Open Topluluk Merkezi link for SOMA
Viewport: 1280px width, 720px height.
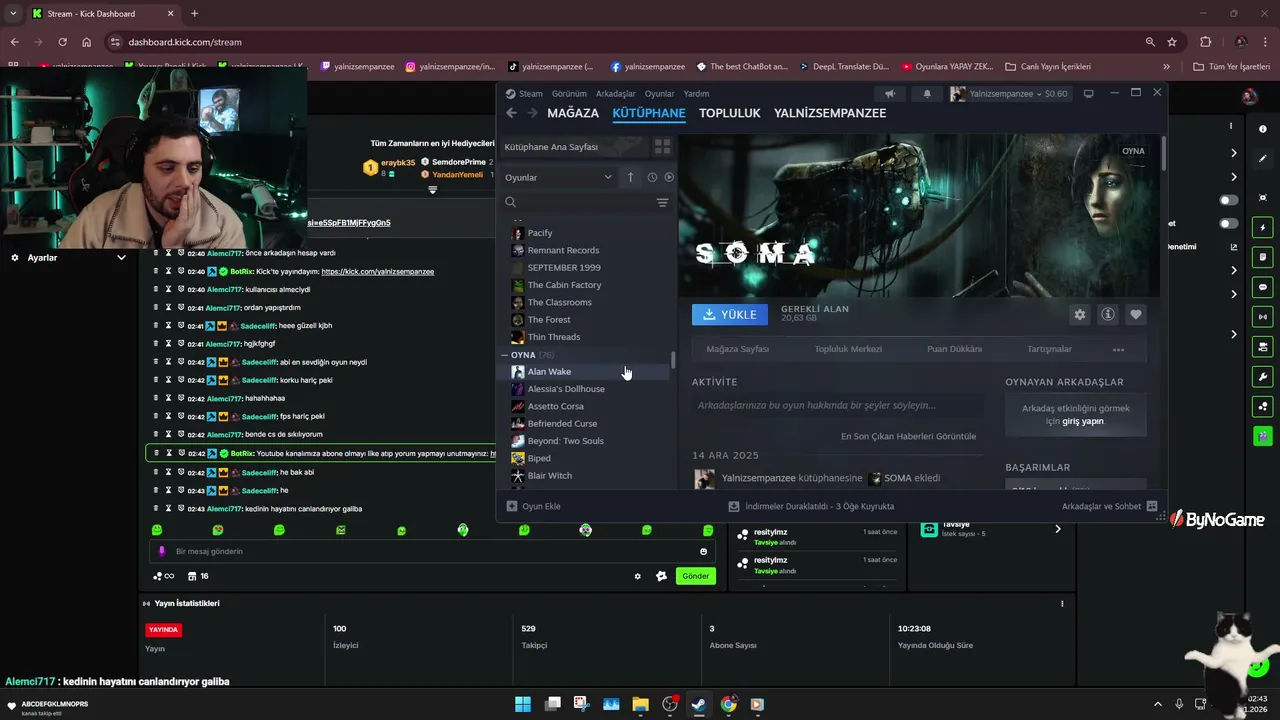point(848,349)
